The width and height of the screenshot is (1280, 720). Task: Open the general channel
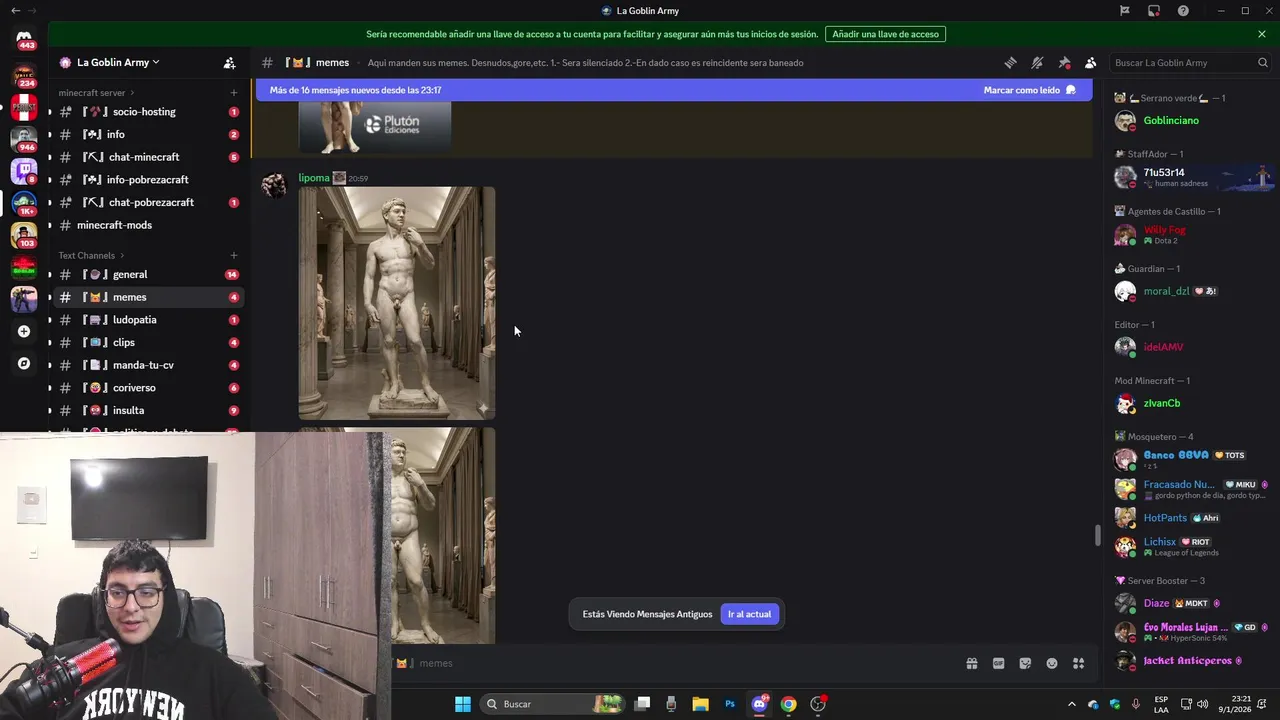tap(148, 274)
